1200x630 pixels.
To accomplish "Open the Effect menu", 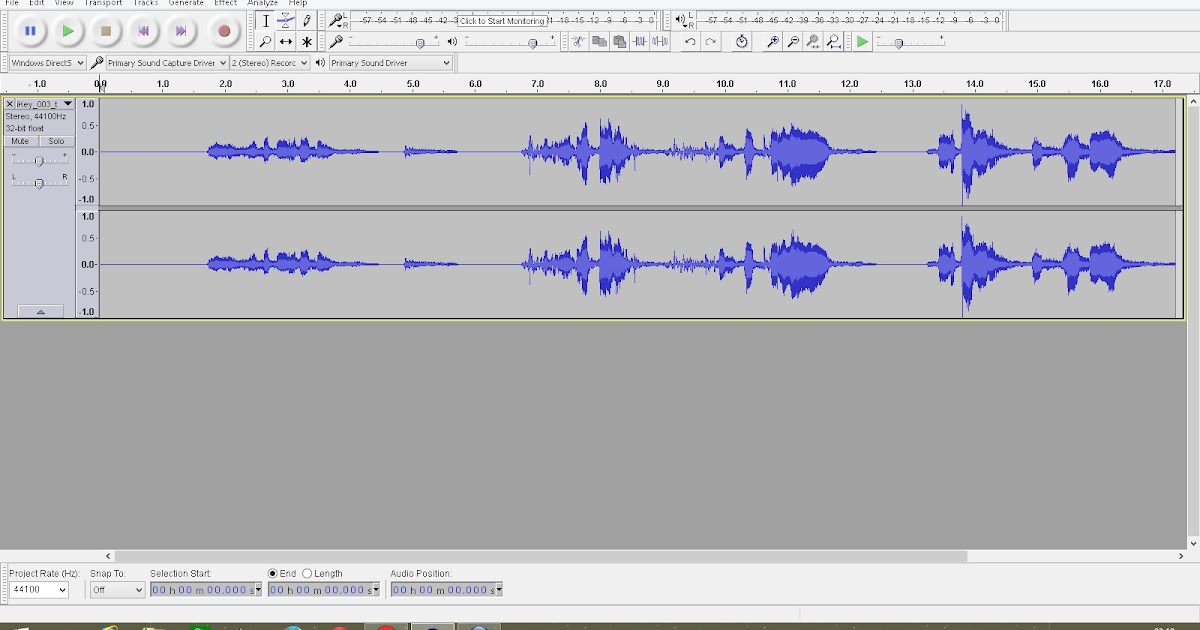I will [225, 3].
